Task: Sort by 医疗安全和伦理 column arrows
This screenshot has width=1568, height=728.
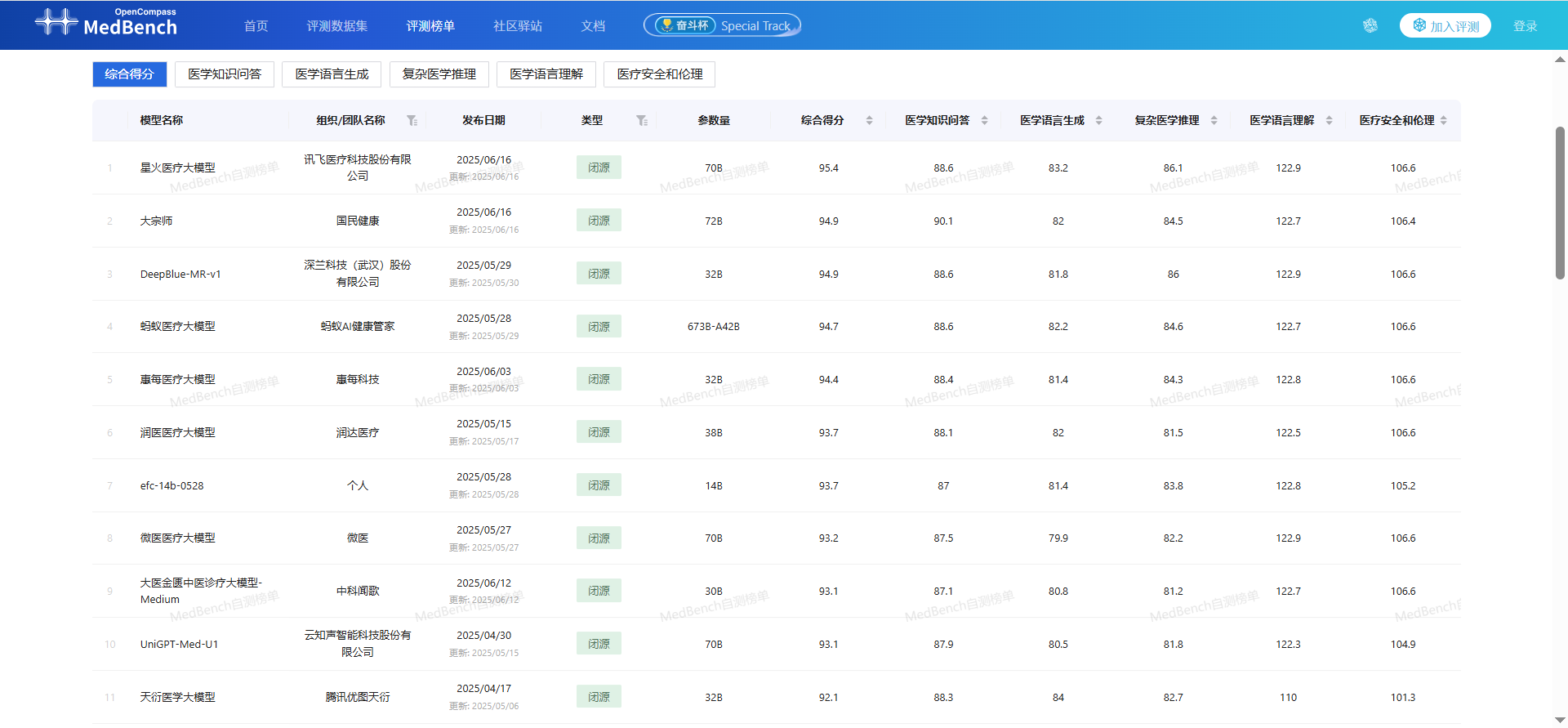Action: pyautogui.click(x=1444, y=121)
